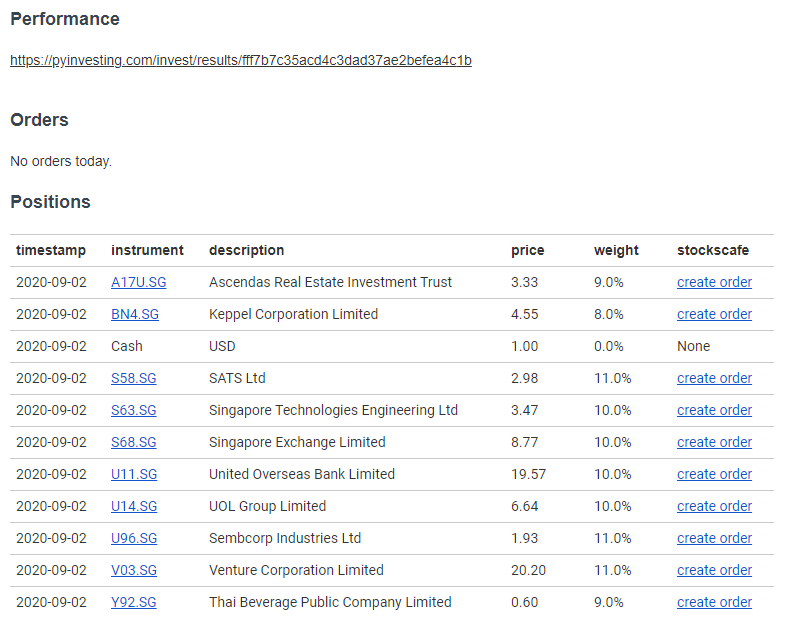Create order for Venture Corporation Limited
The width and height of the screenshot is (785, 622).
click(714, 570)
